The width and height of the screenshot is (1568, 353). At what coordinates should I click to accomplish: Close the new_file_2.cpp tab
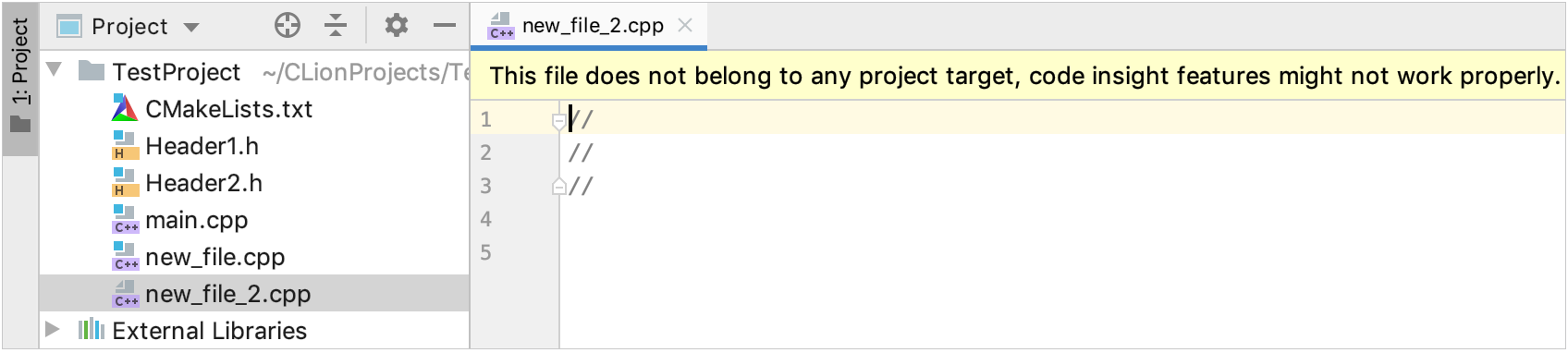[x=685, y=26]
